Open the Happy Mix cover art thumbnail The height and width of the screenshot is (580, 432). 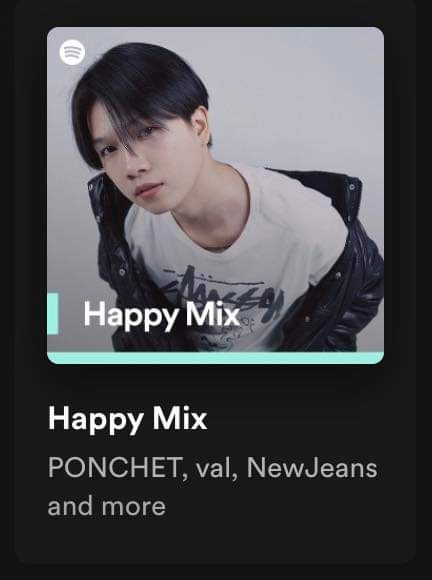pos(215,195)
